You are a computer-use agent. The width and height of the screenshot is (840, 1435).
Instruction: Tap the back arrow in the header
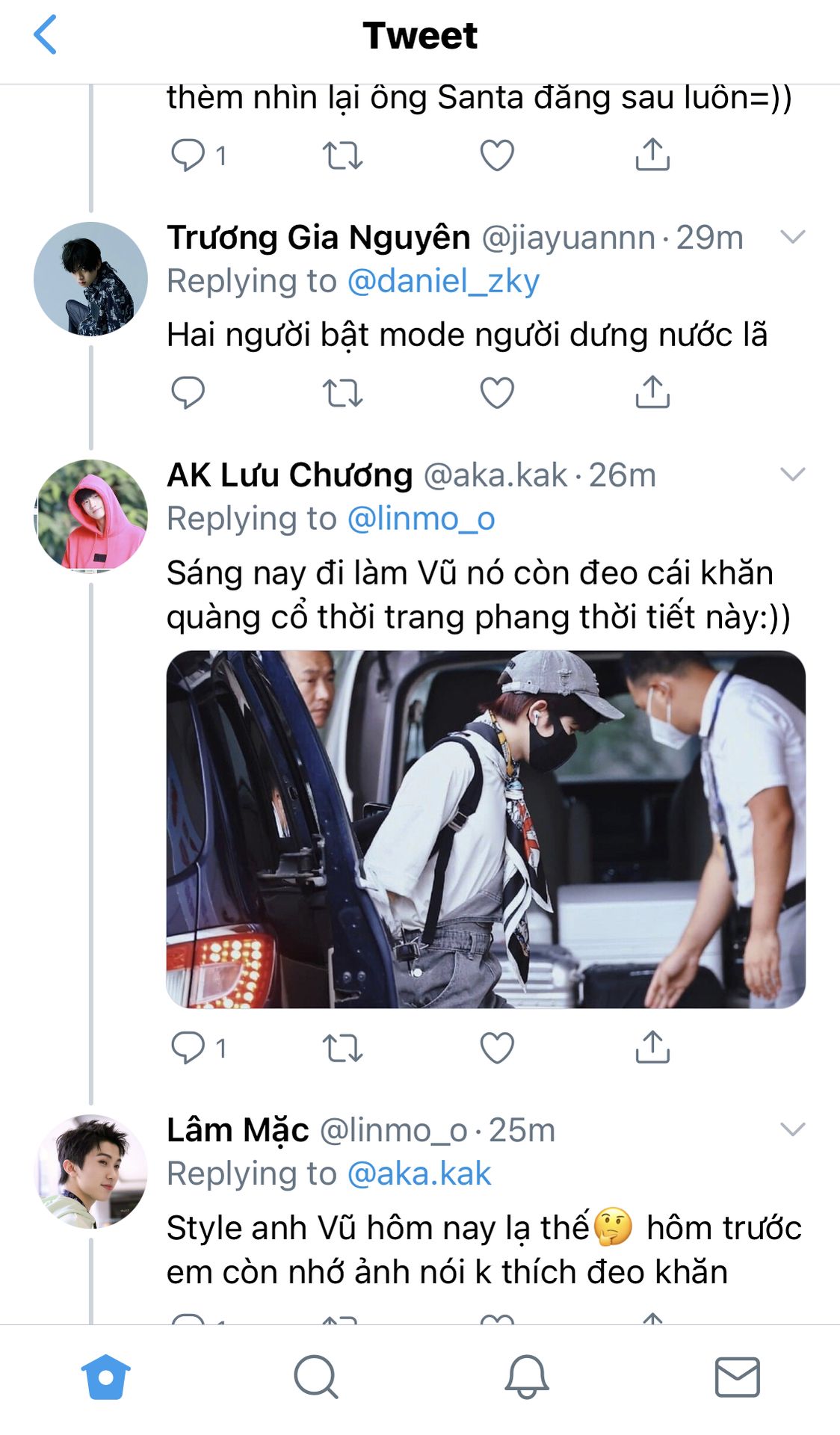pos(46,35)
